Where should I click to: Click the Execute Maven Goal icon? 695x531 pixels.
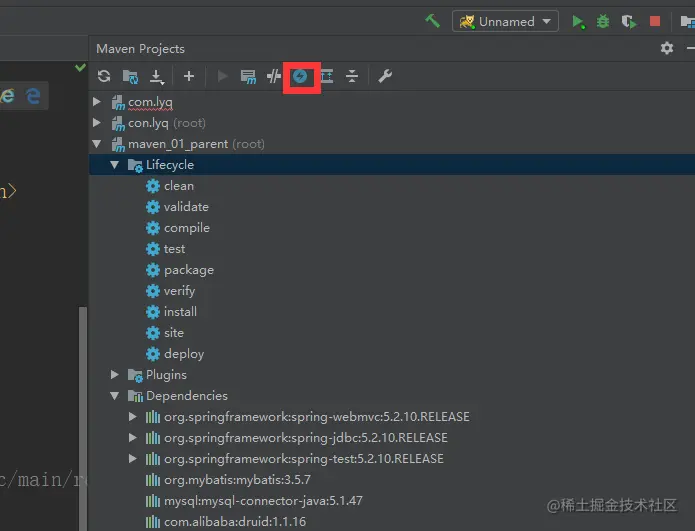tap(248, 77)
